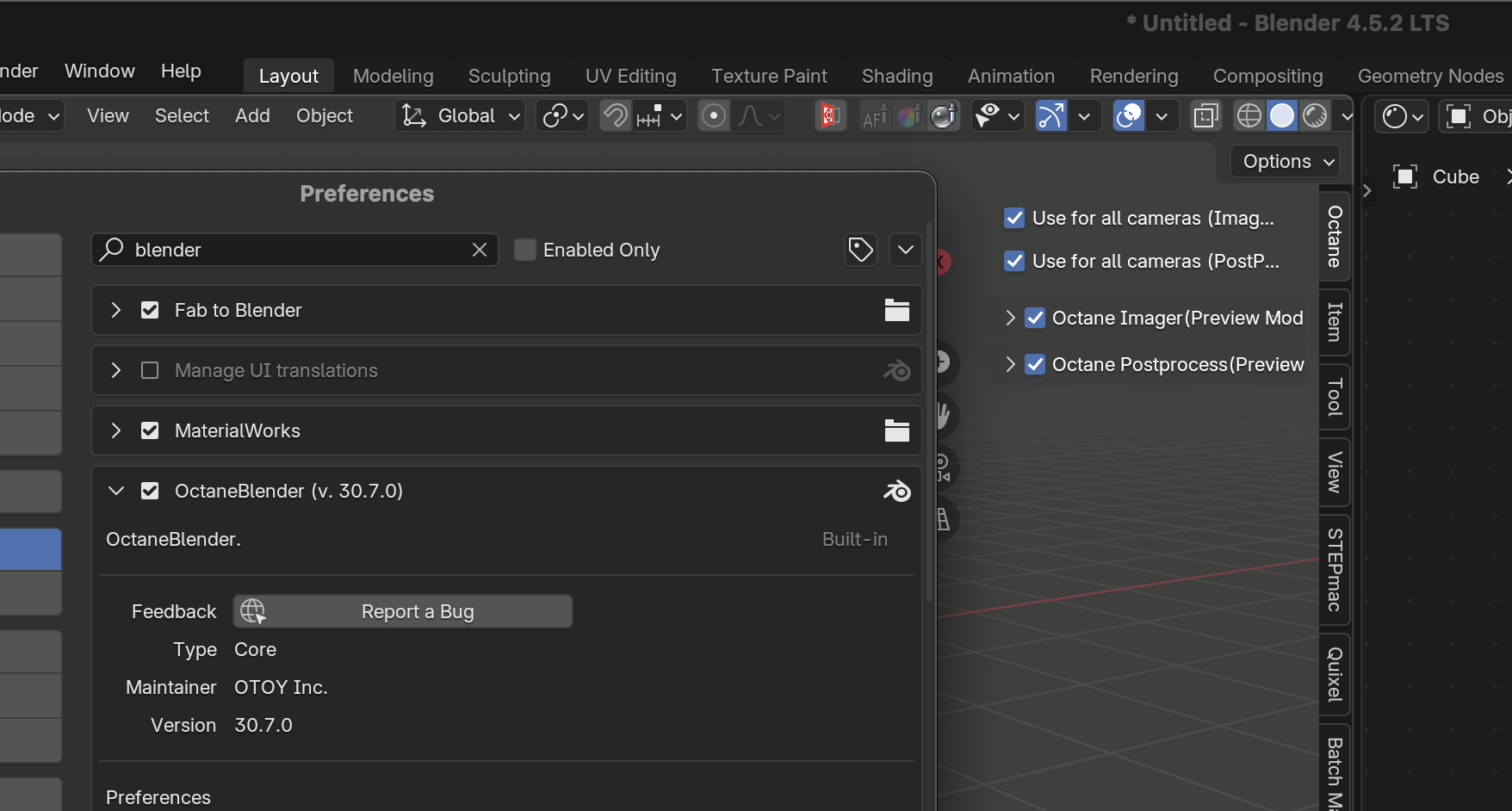Click the selectability and visibility eye icon
Viewport: 1512px width, 811px height.
pos(987,115)
